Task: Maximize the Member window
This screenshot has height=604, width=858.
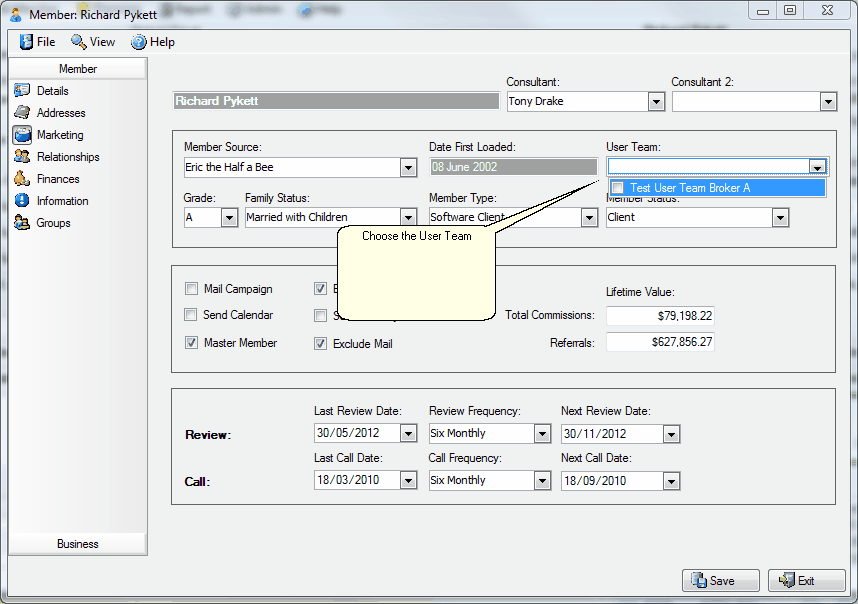Action: (x=790, y=11)
